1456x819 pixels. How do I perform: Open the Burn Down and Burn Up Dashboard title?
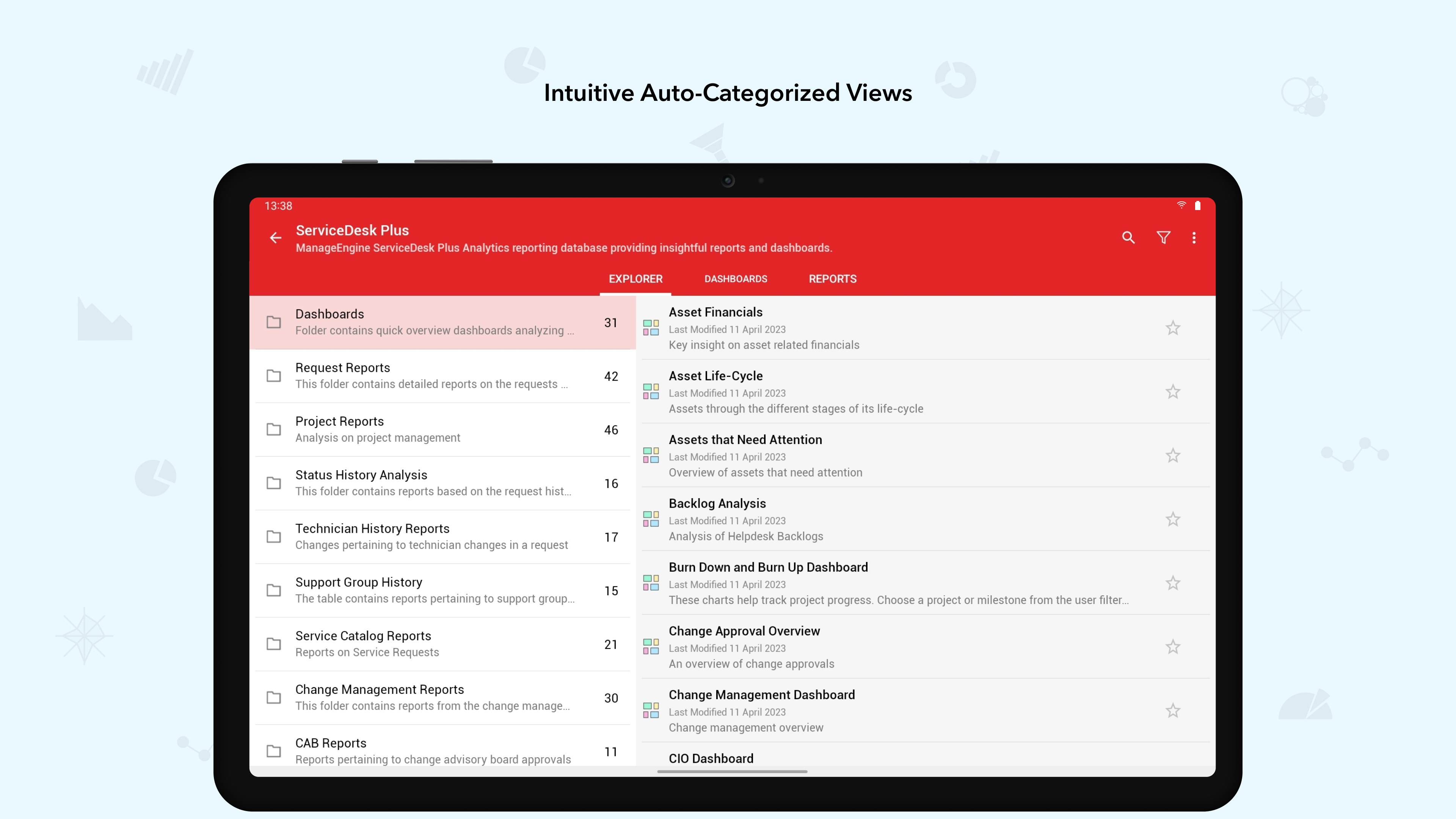[768, 567]
